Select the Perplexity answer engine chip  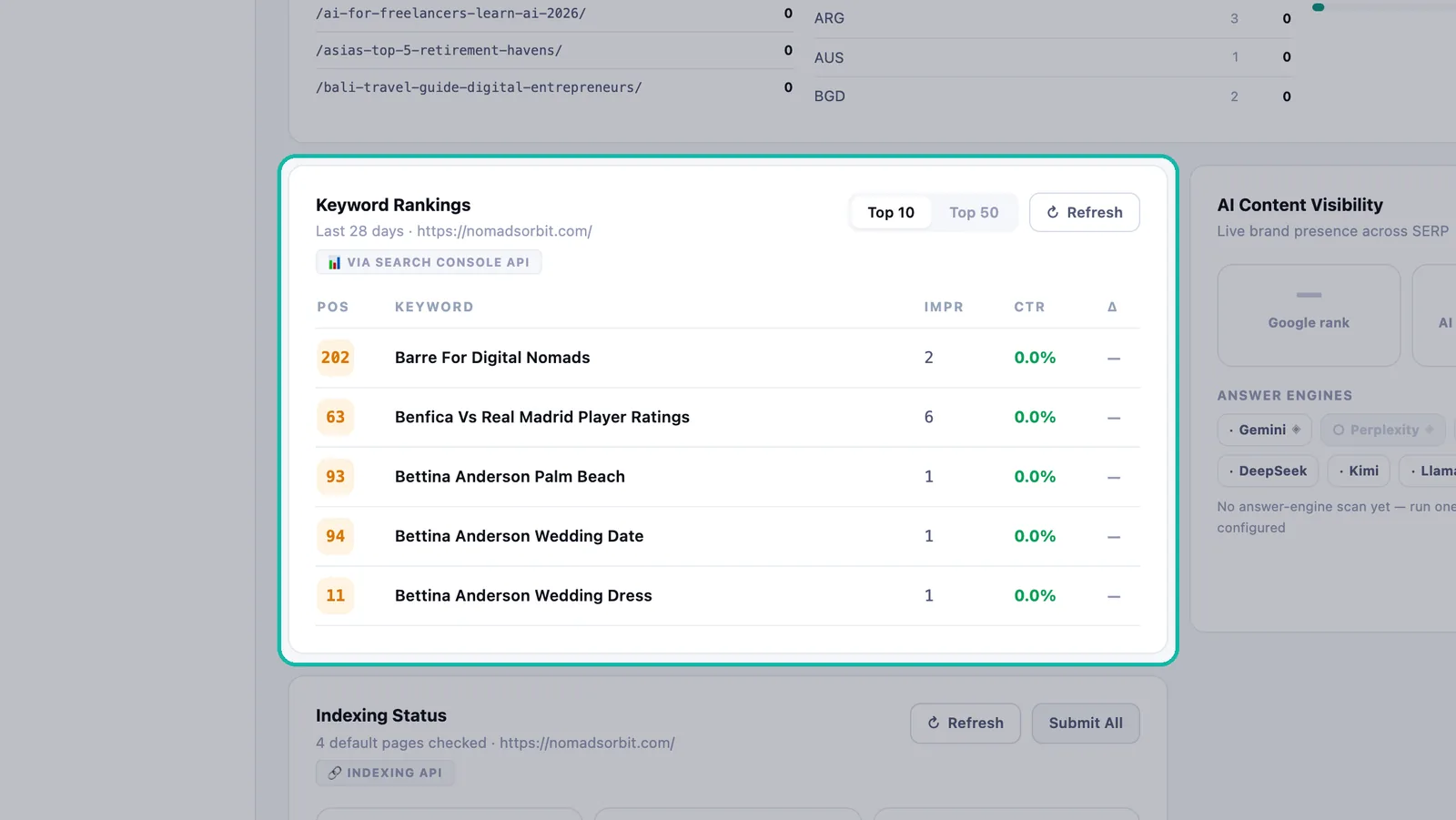coord(1382,430)
